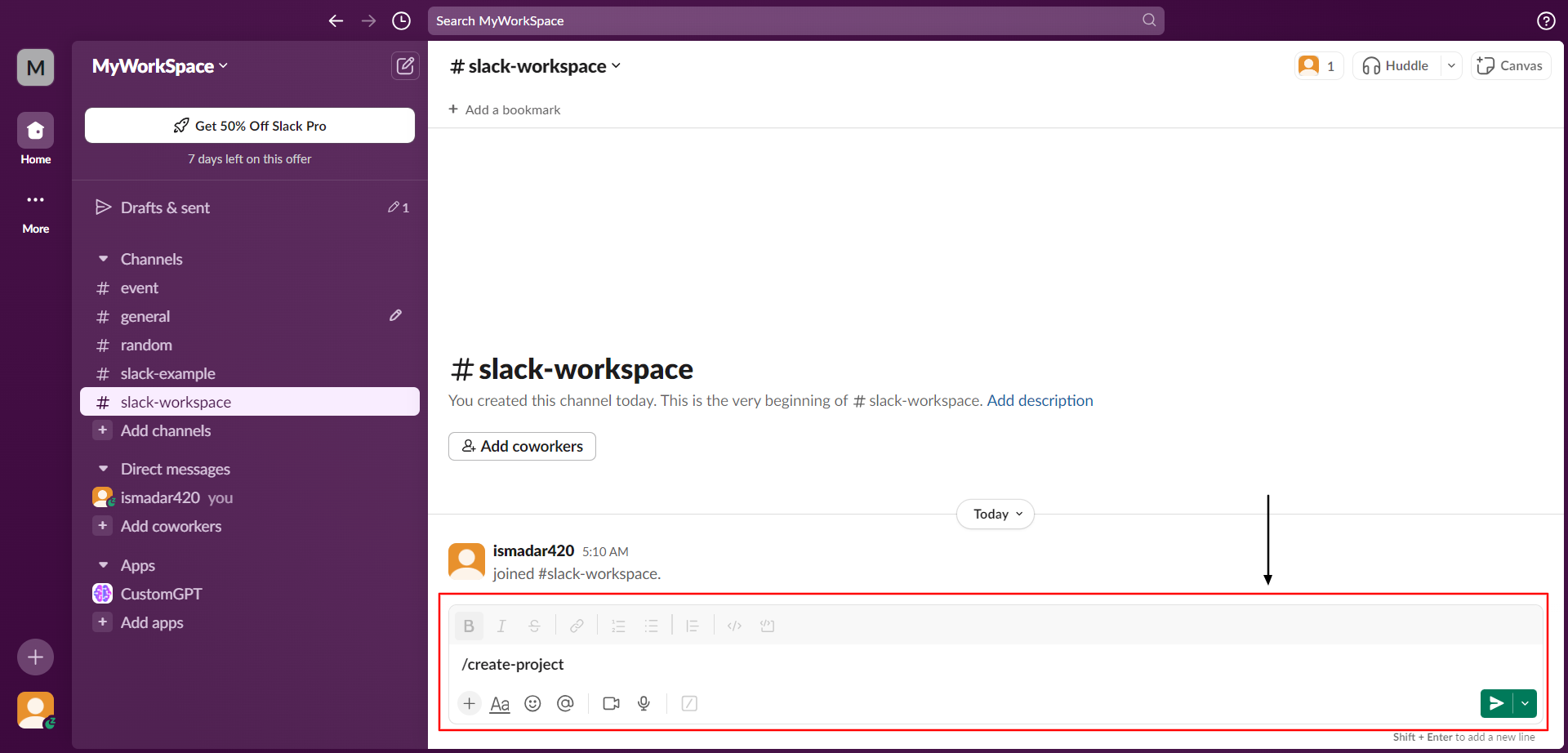The height and width of the screenshot is (753, 1568).
Task: Click the 5:10 AM message timestamp
Action: pyautogui.click(x=605, y=552)
